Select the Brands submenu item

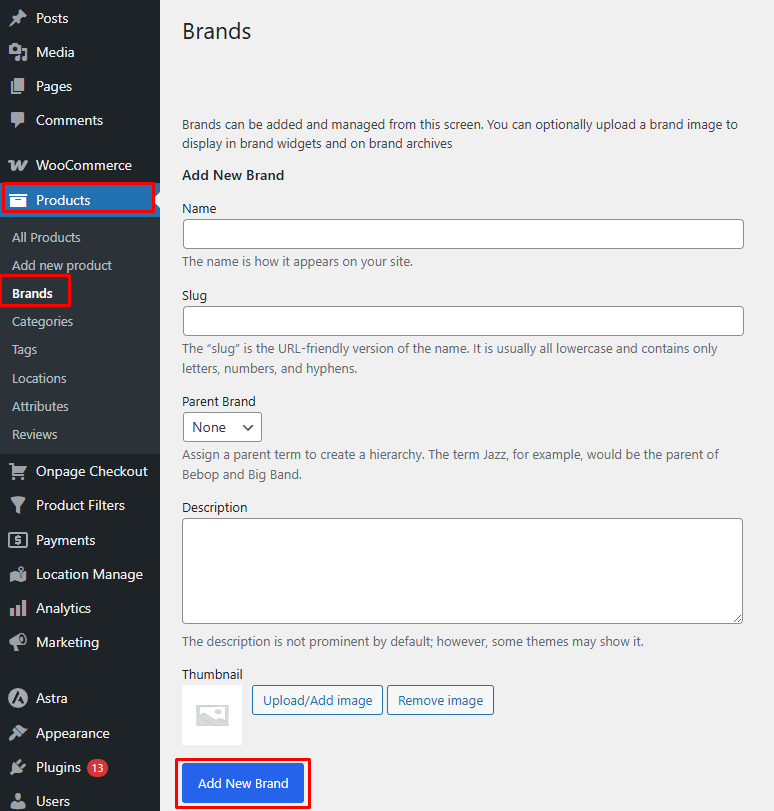(x=33, y=293)
